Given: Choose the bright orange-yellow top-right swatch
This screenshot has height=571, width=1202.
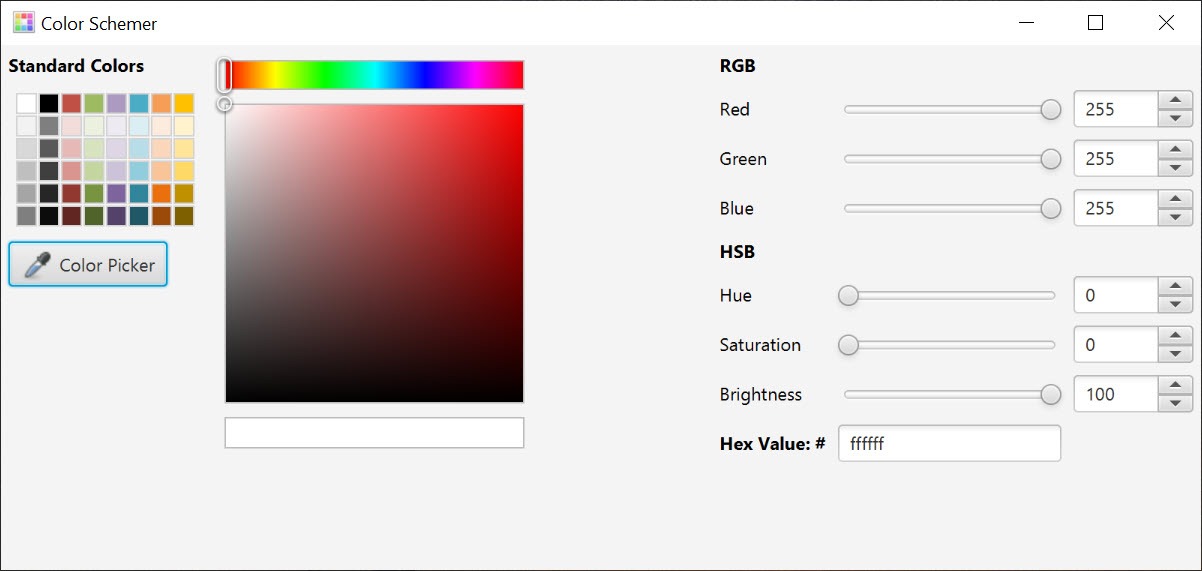Looking at the screenshot, I should [184, 103].
